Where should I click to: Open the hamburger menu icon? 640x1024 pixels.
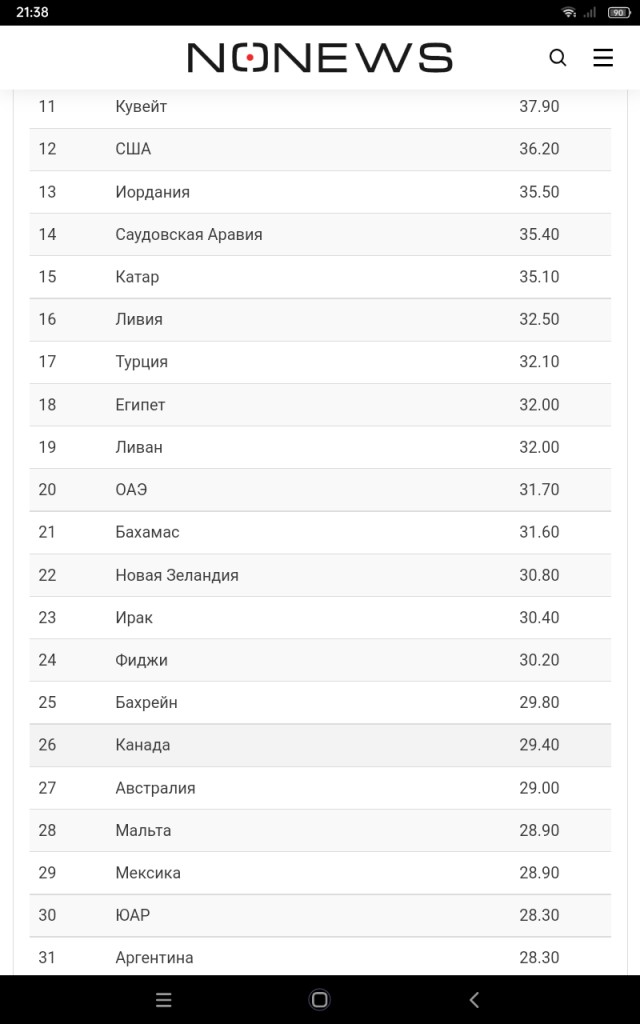click(603, 57)
